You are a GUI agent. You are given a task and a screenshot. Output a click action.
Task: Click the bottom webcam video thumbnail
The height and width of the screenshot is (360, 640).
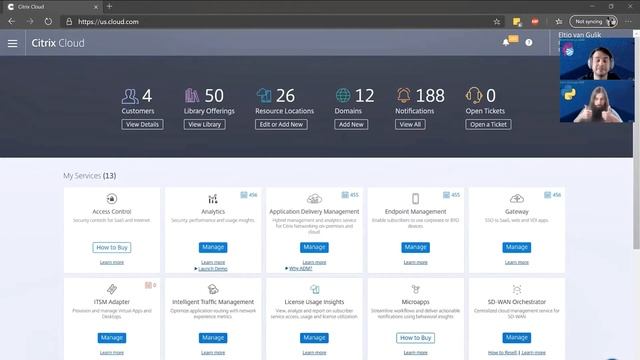coord(597,102)
